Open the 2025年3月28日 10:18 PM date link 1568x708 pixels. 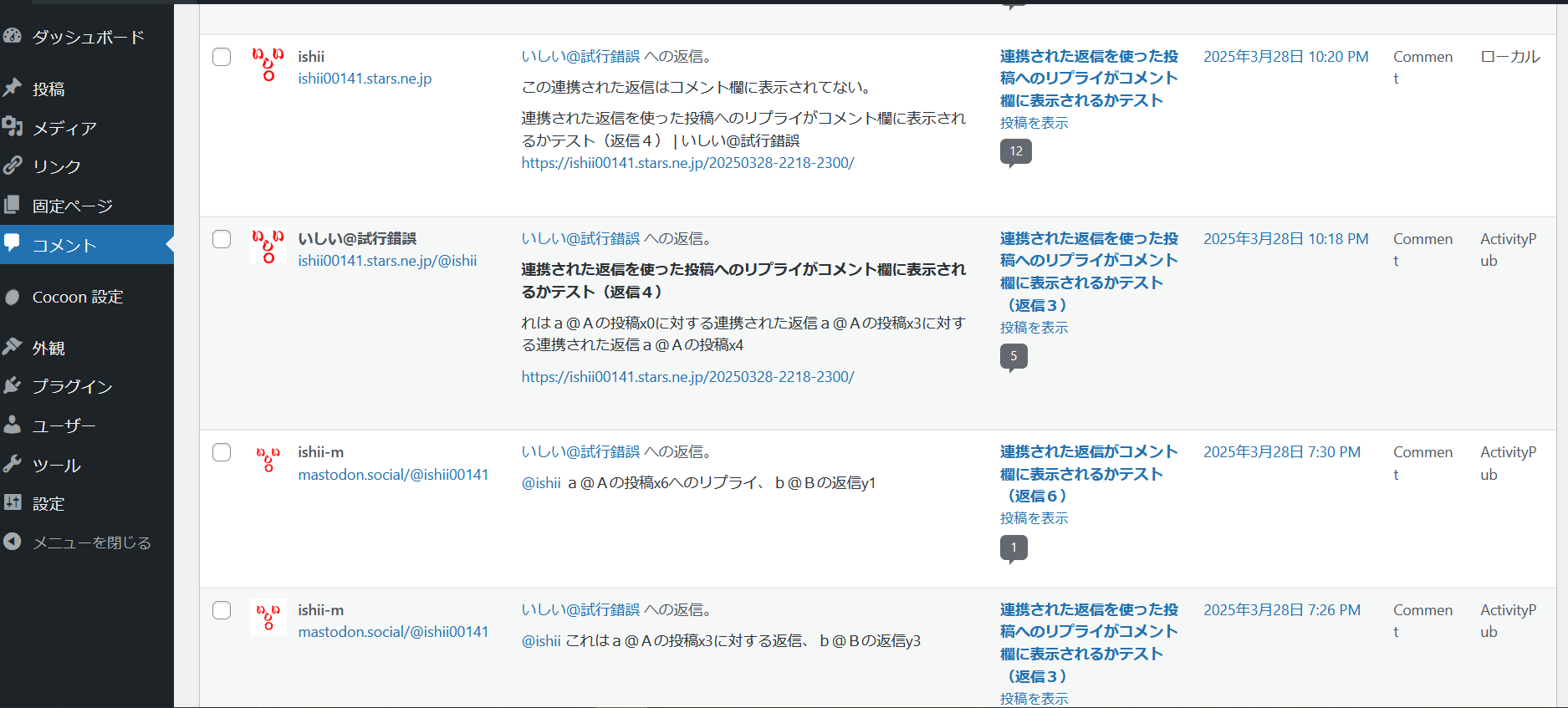point(1285,239)
